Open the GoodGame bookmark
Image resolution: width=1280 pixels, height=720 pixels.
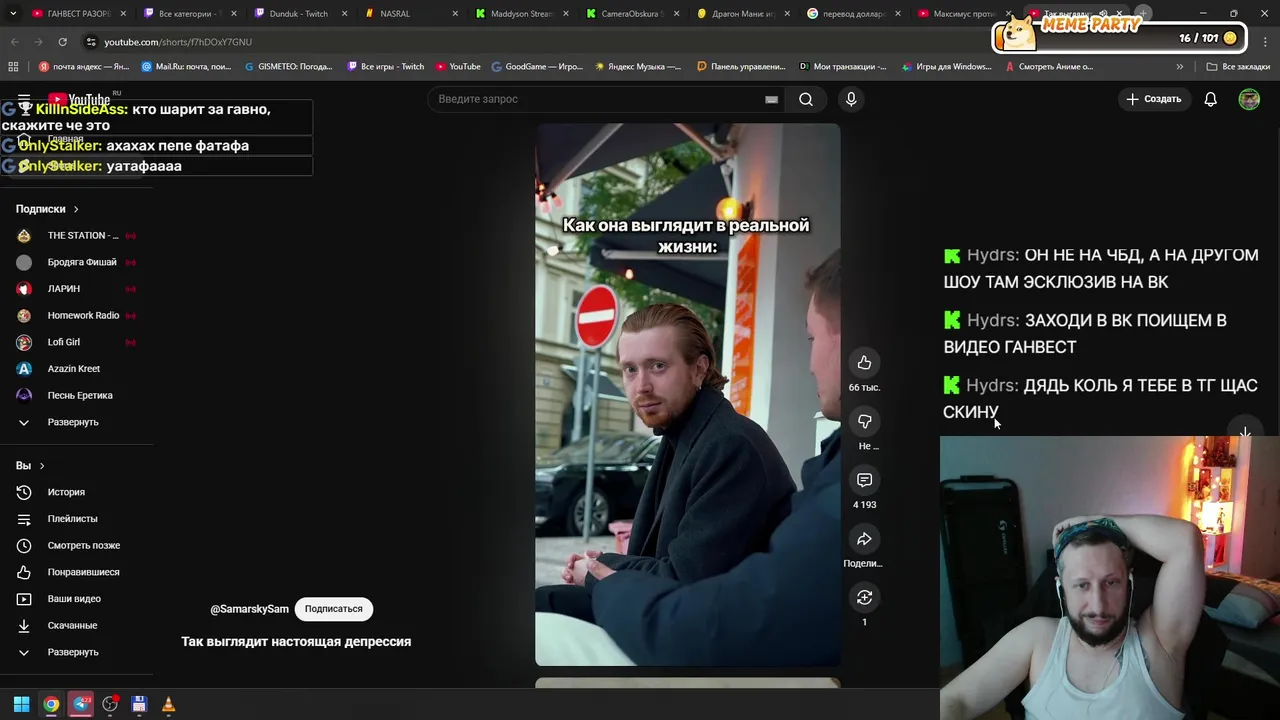[x=537, y=66]
